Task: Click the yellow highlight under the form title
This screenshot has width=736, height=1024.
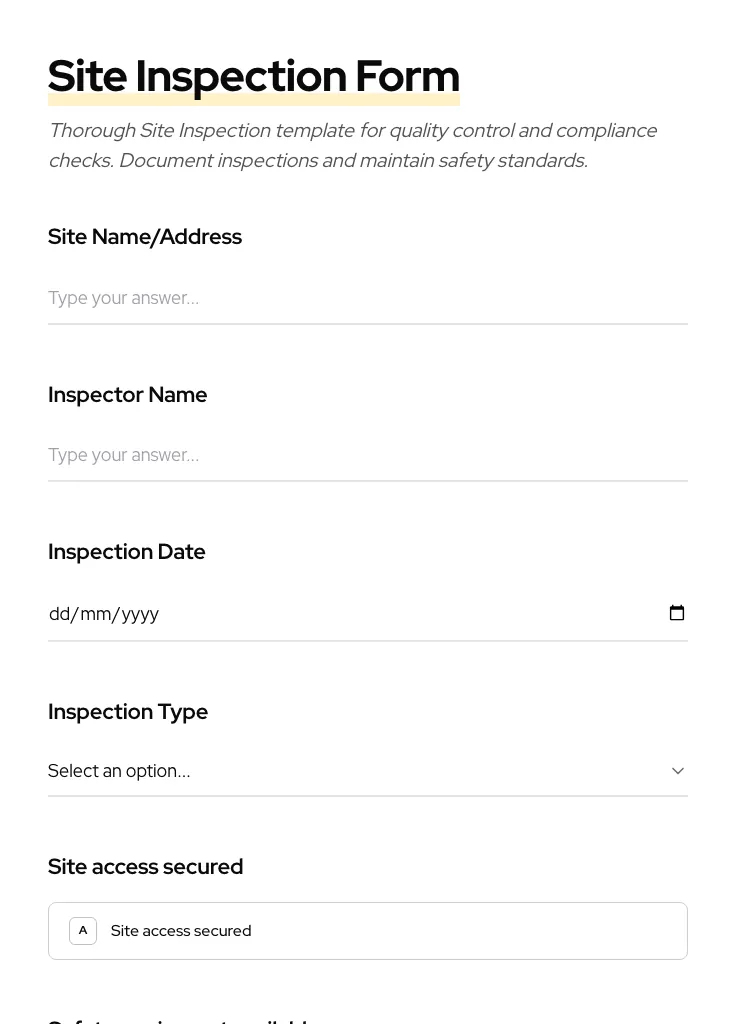Action: point(254,101)
